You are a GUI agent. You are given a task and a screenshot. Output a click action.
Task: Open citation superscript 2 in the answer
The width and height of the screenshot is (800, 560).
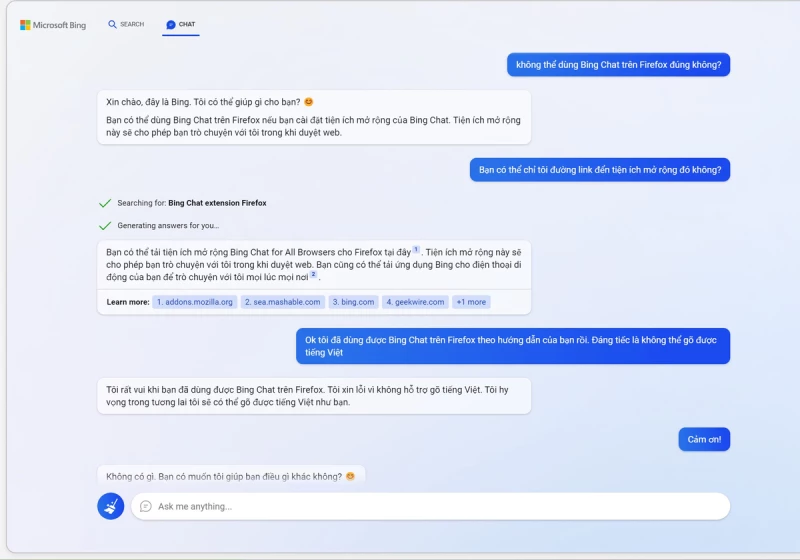coord(312,274)
